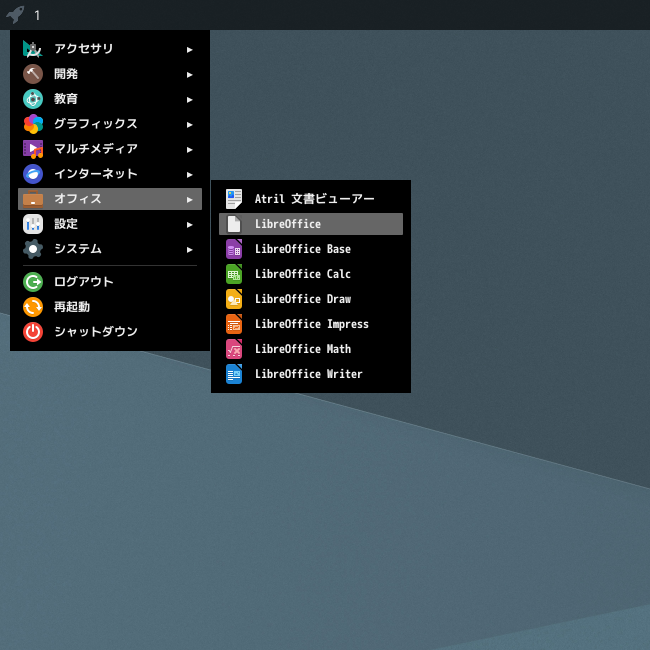650x650 pixels.
Task: Click the オフィス submenu arrow
Action: [189, 199]
